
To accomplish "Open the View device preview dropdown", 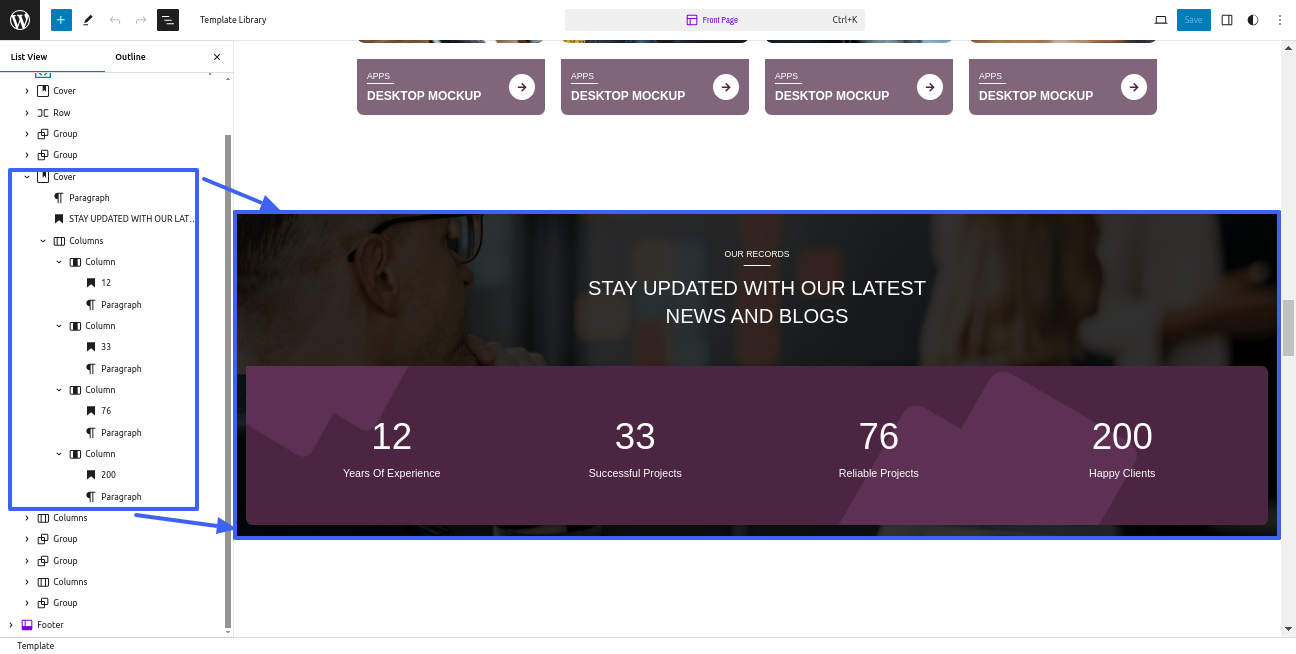I will coord(1161,20).
